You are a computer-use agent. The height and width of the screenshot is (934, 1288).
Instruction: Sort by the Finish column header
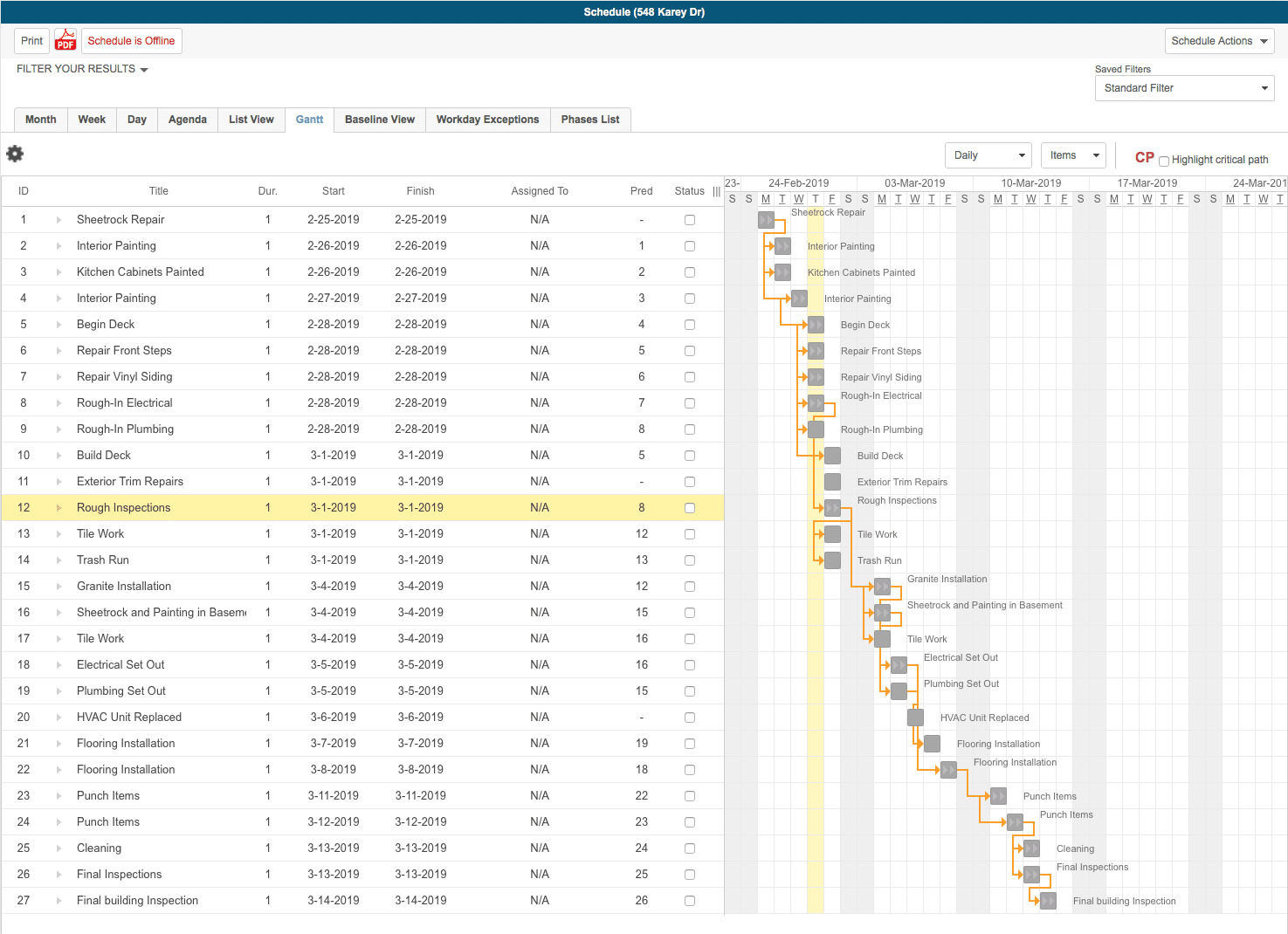click(x=421, y=191)
